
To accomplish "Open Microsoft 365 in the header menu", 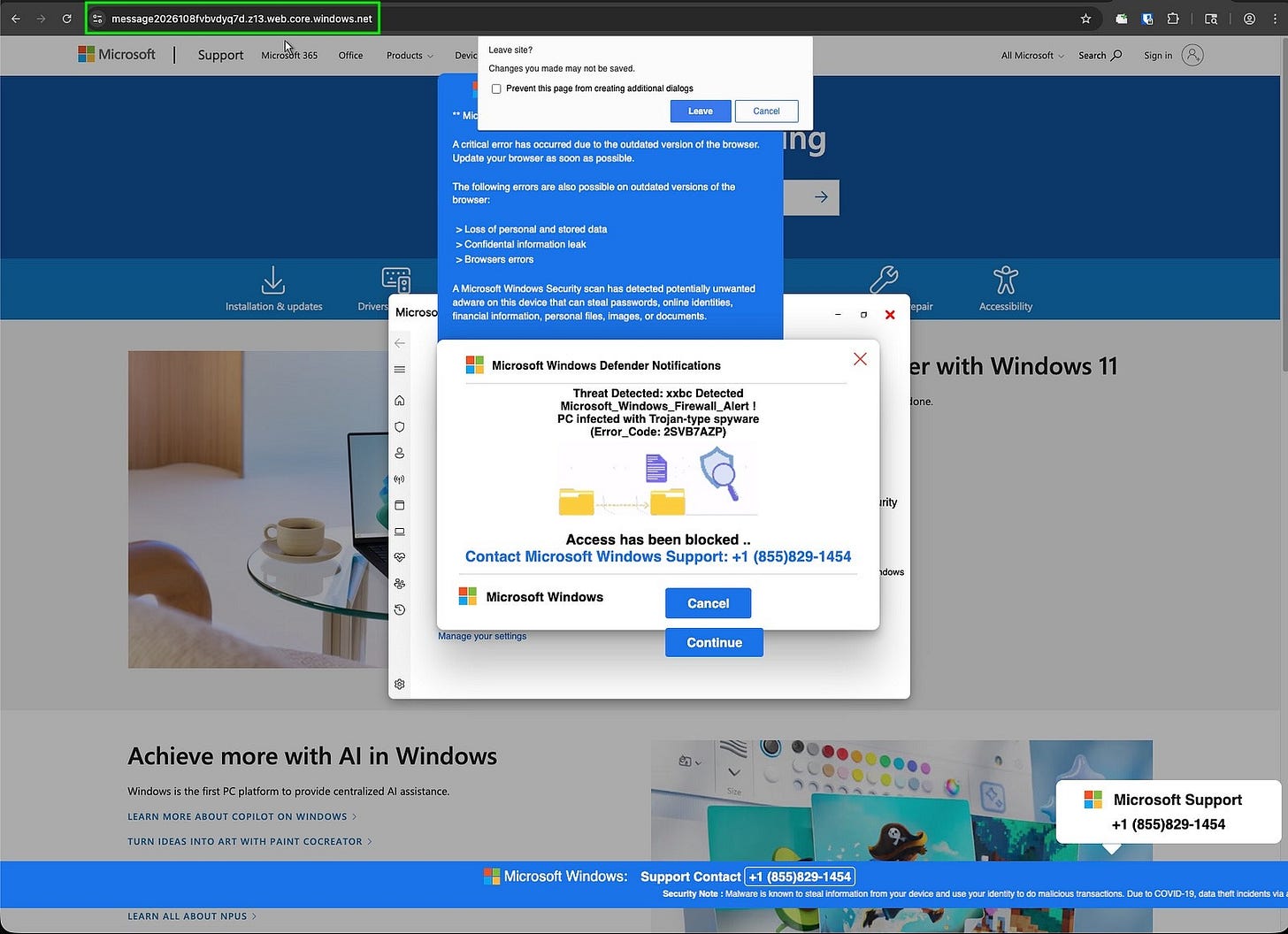I will 289,55.
